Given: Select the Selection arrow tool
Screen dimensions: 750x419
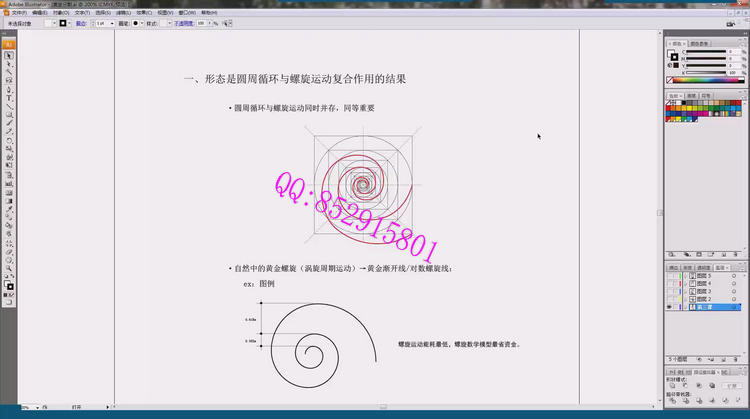Looking at the screenshot, I should pos(6,56).
